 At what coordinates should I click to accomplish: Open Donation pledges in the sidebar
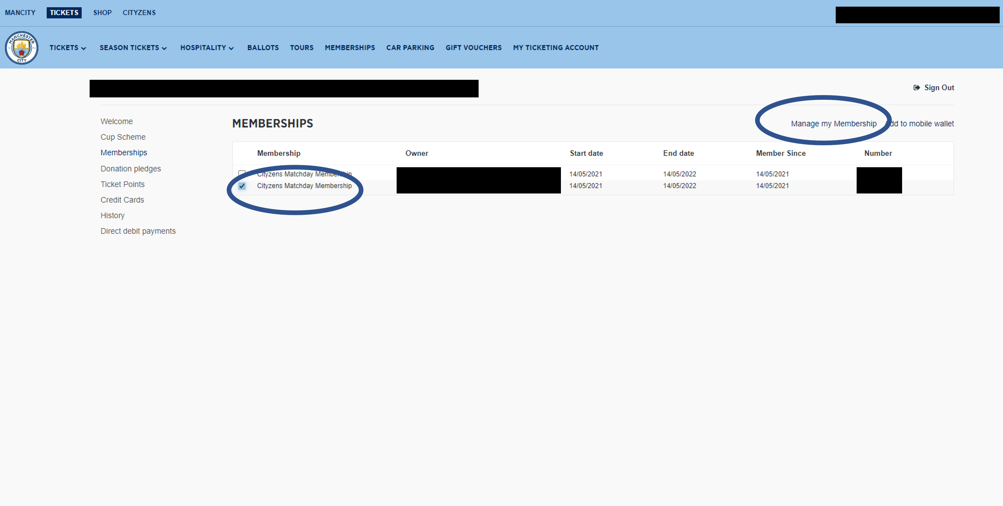[130, 169]
